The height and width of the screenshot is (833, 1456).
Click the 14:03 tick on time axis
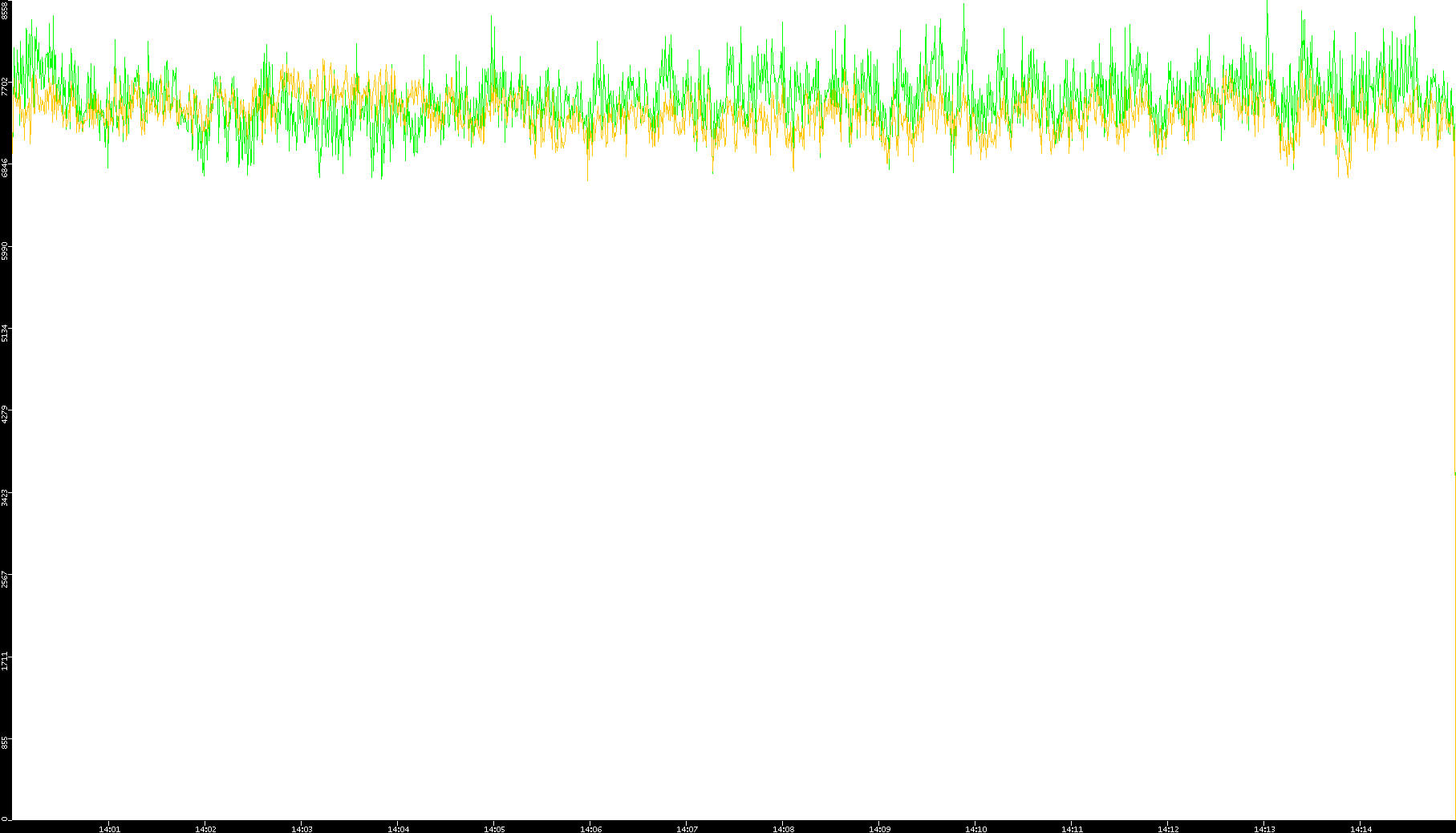pos(302,829)
